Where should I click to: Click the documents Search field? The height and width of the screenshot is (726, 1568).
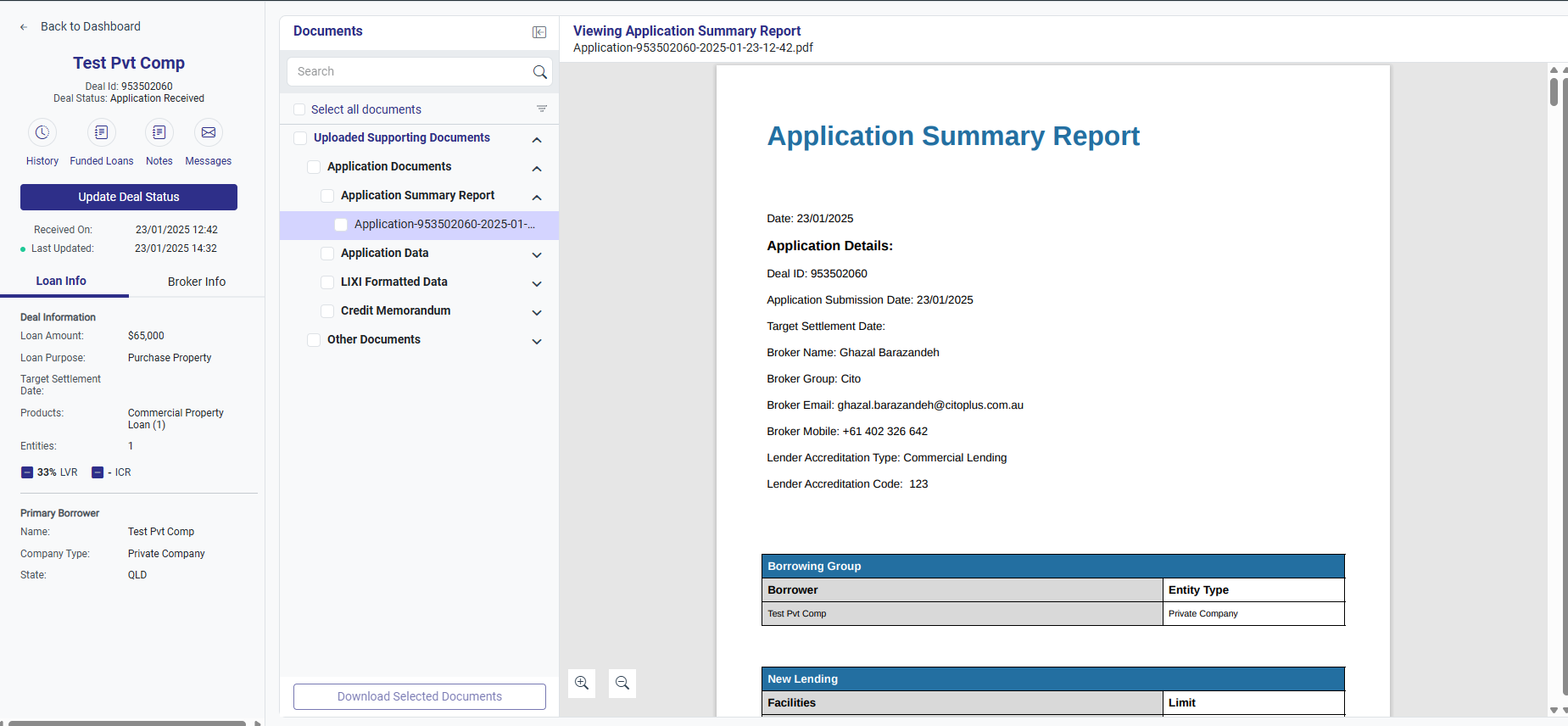411,72
